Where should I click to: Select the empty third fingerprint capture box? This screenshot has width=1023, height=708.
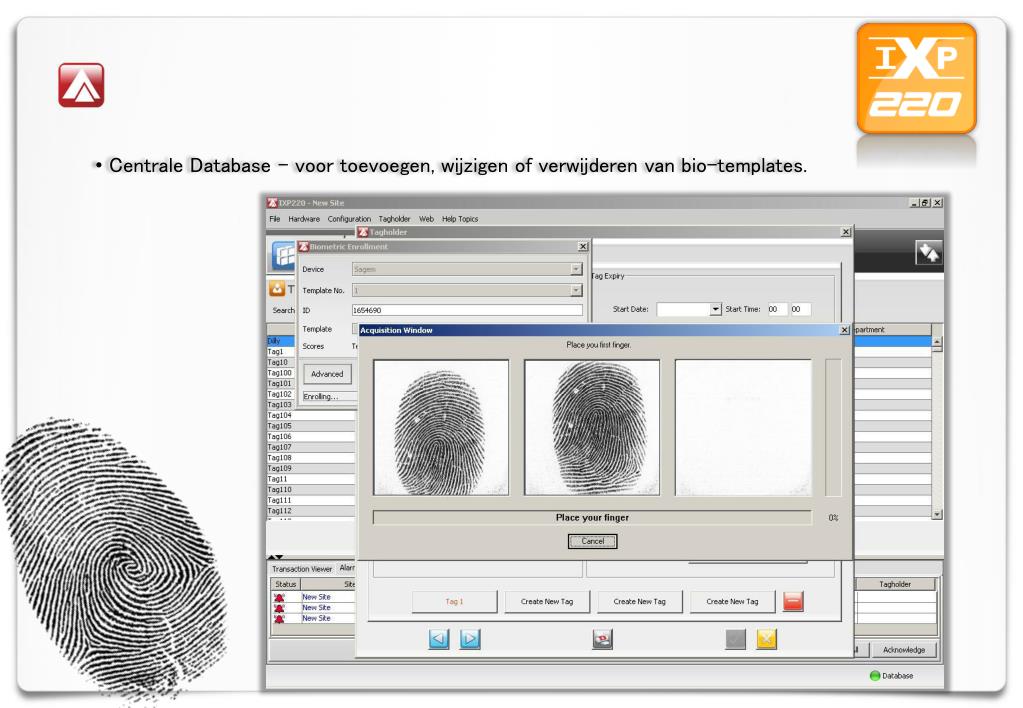click(x=743, y=427)
